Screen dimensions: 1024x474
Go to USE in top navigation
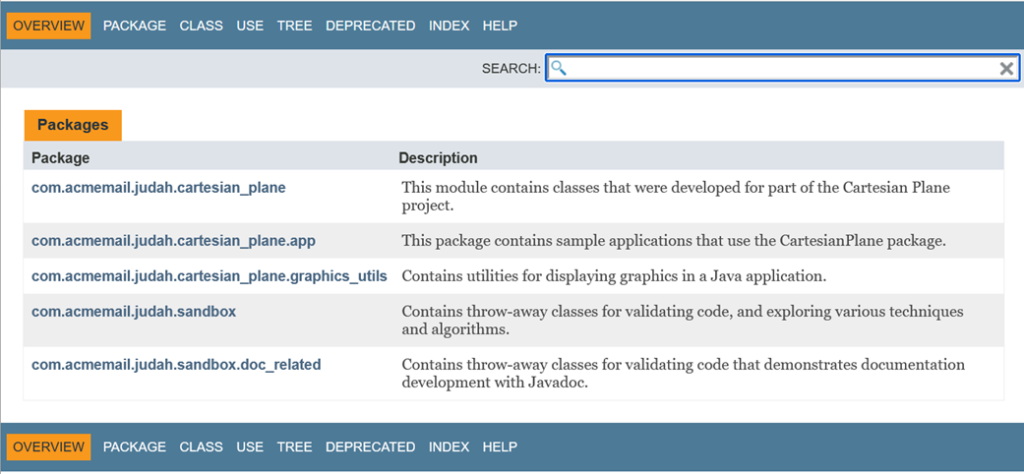250,26
